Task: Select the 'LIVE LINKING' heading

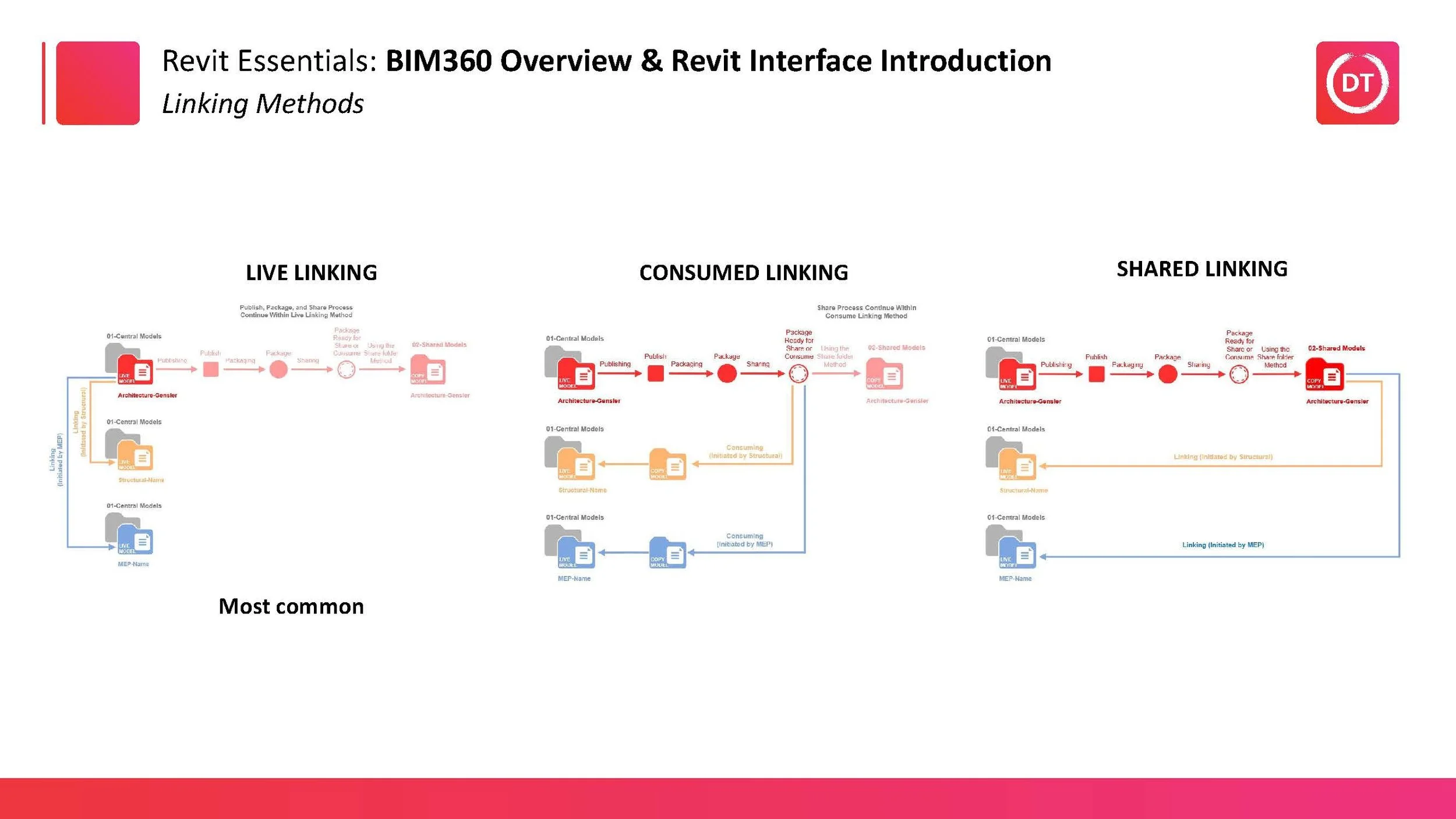Action: [x=312, y=273]
